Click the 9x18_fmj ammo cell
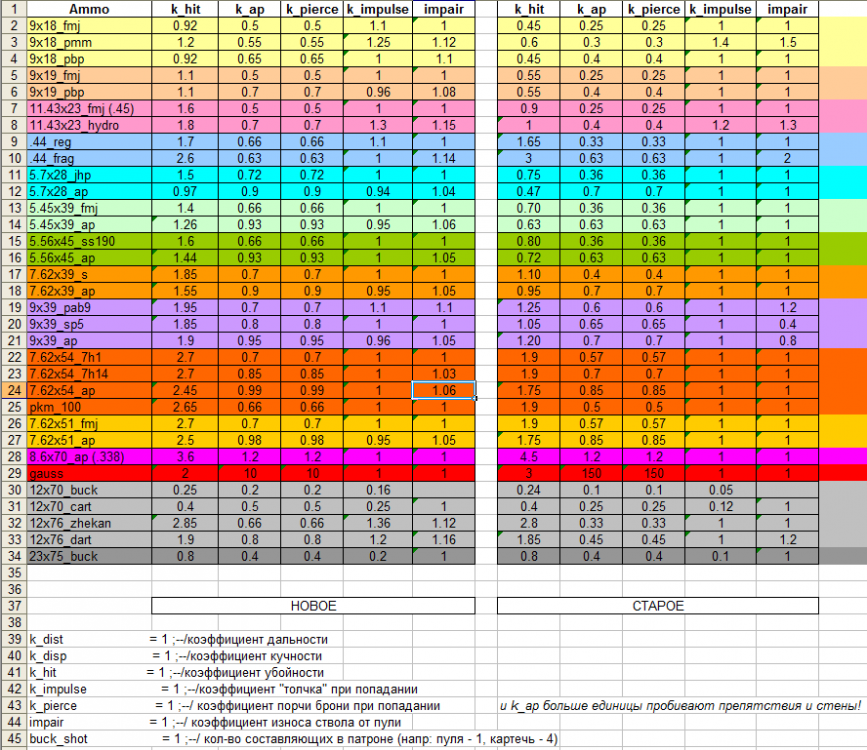 89,25
